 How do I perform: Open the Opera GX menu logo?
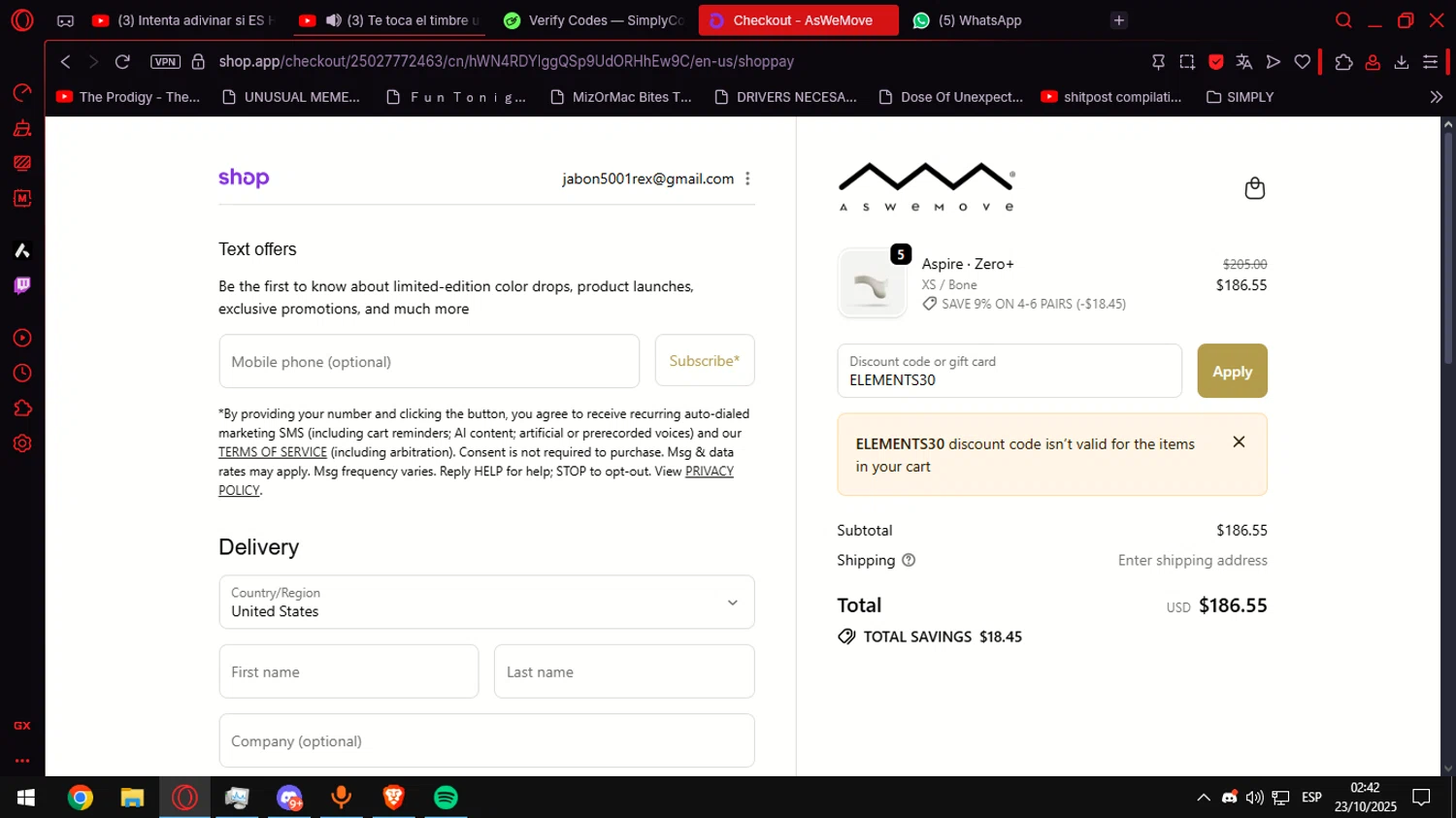tap(21, 19)
